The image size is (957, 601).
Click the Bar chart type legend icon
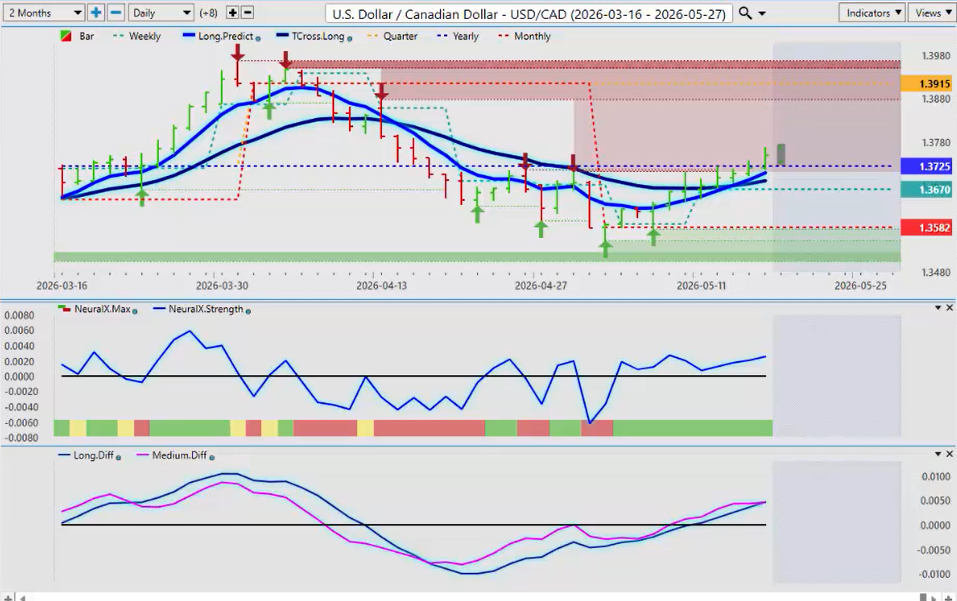66,37
